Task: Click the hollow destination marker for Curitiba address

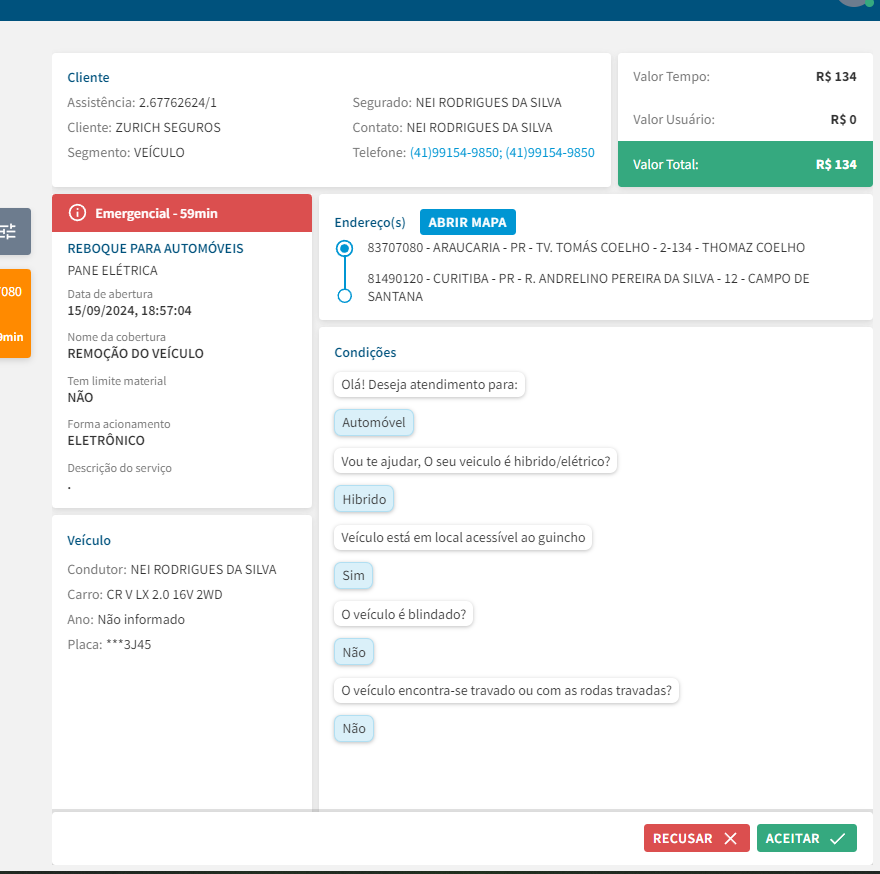Action: pos(345,295)
